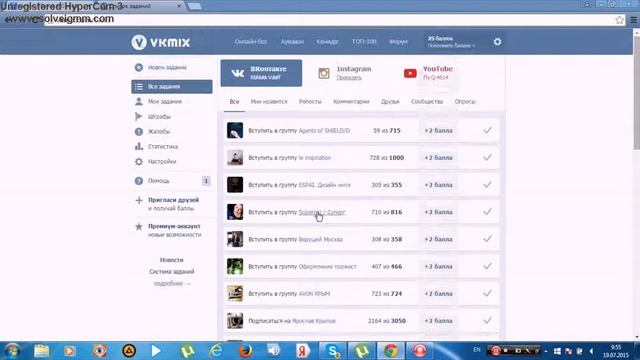This screenshot has height=360, width=640.
Task: Click +3 балла on subscribe task
Action: pos(438,321)
